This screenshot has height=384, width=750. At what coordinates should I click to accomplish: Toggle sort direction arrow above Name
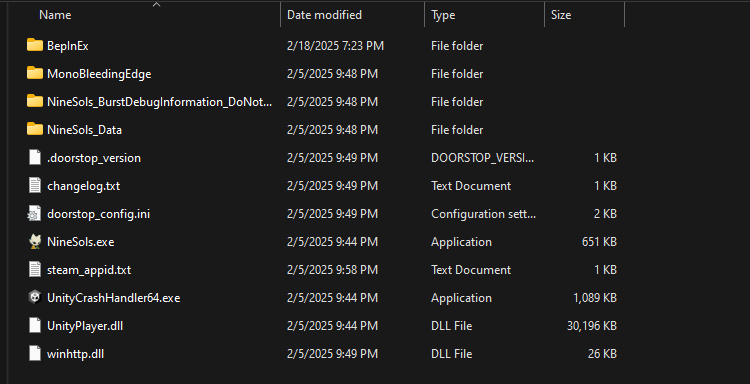coord(156,4)
